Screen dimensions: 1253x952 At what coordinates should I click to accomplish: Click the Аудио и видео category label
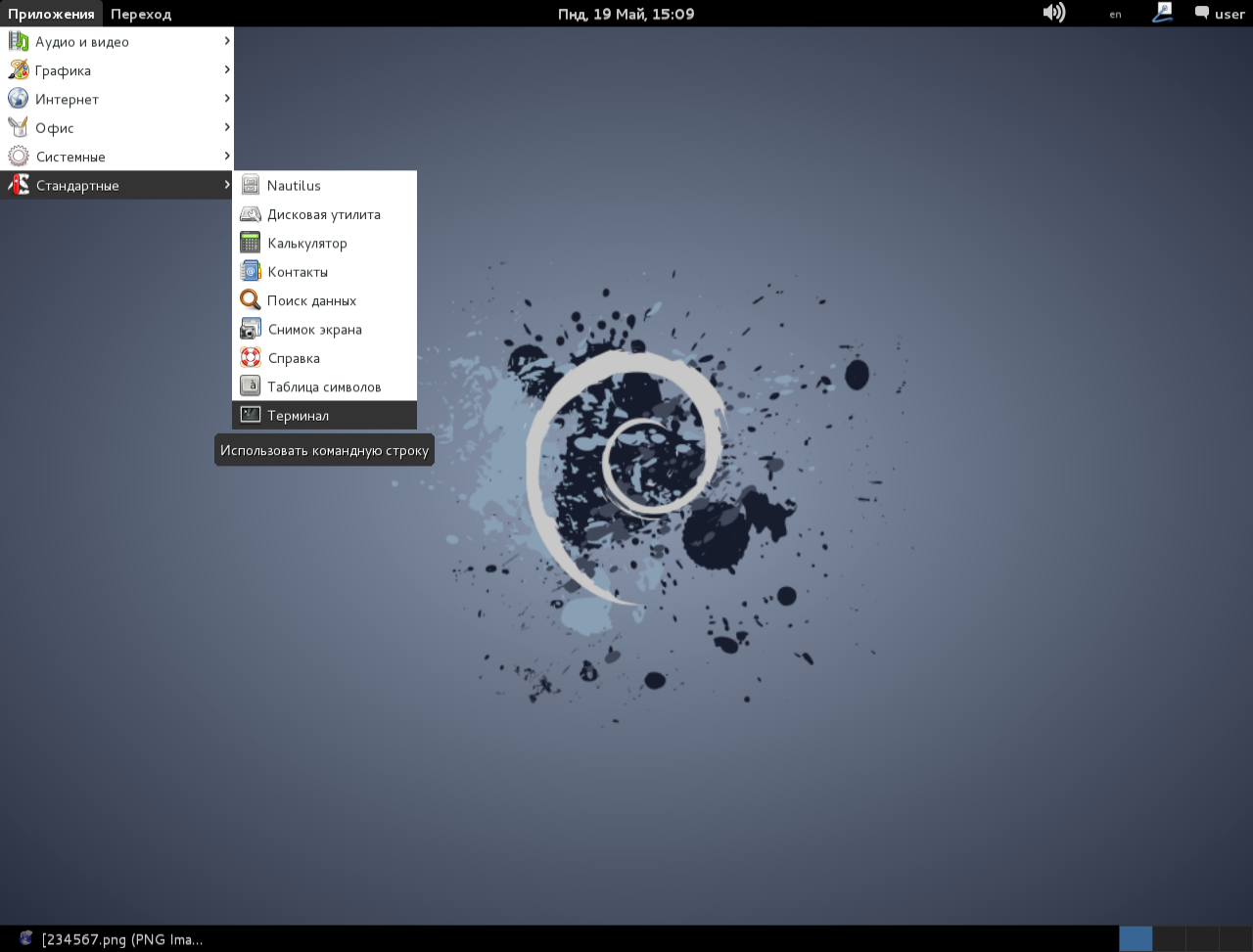[82, 42]
